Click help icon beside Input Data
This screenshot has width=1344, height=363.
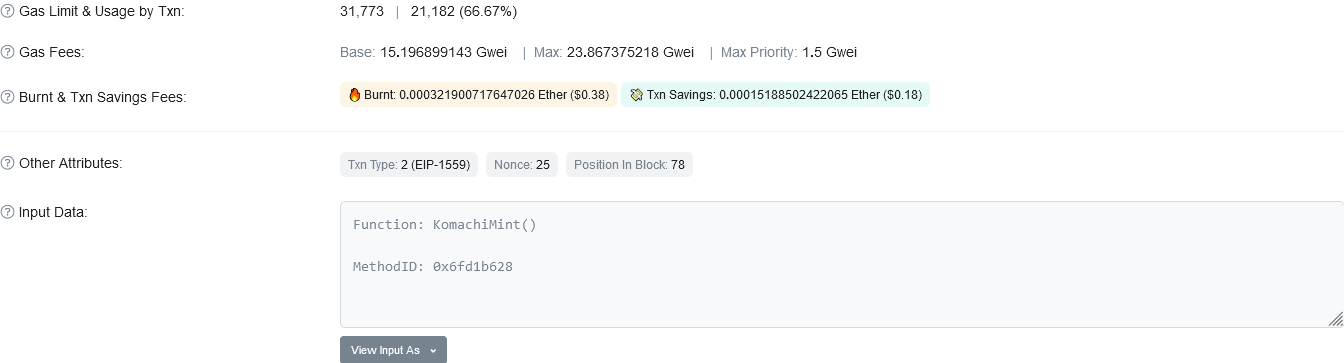pos(7,212)
